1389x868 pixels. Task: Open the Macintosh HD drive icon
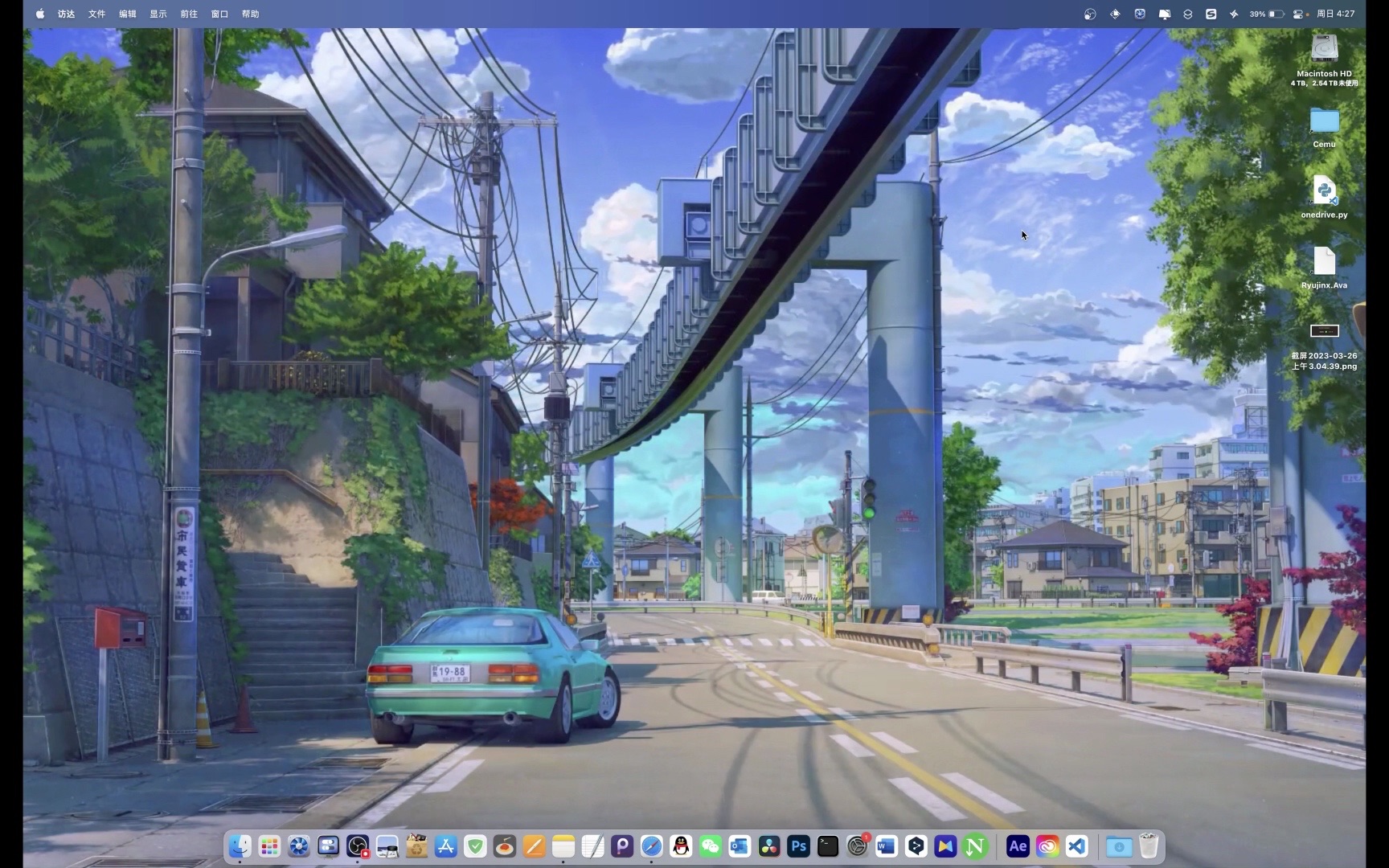coord(1324,49)
